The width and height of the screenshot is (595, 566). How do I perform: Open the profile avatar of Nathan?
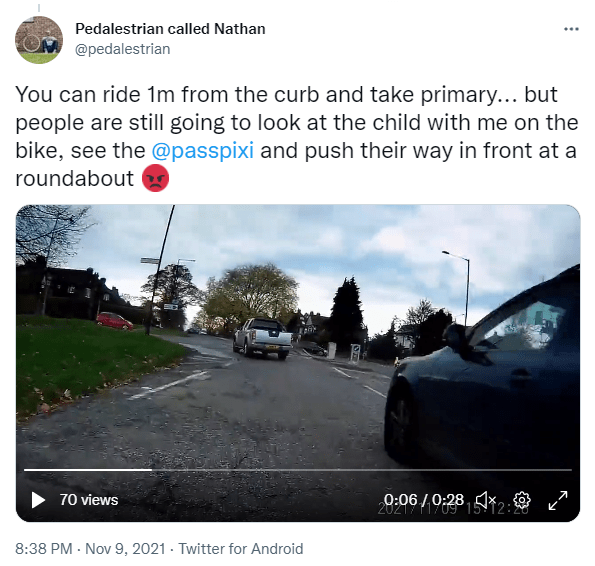point(39,40)
